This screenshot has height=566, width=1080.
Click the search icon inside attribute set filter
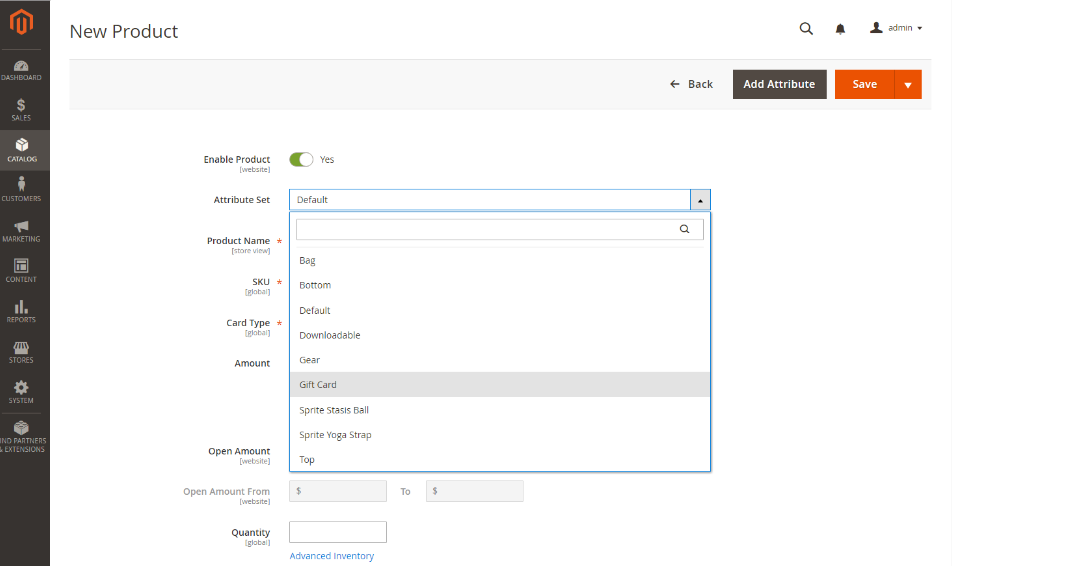[x=685, y=229]
